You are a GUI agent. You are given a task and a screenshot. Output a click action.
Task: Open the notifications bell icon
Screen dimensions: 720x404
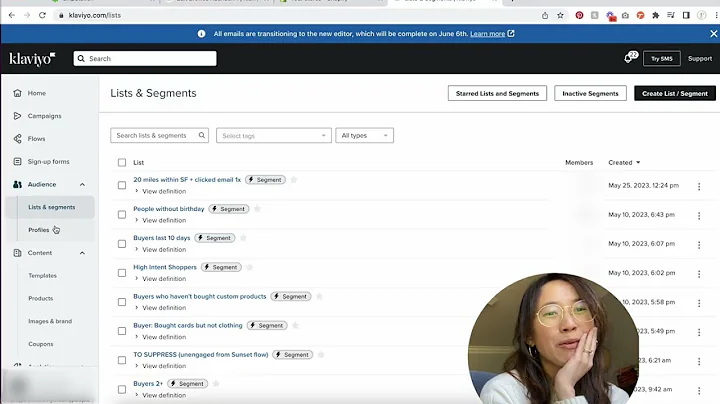click(628, 59)
